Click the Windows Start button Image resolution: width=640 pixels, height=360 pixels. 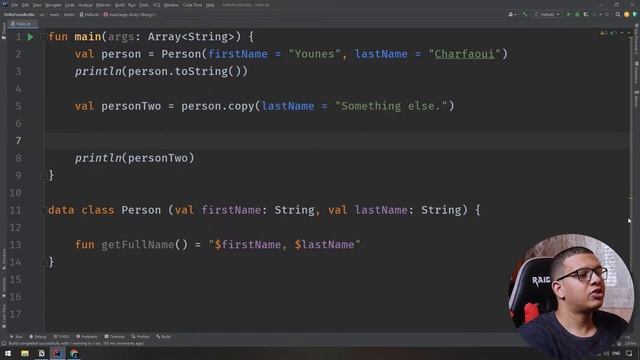[x=8, y=353]
